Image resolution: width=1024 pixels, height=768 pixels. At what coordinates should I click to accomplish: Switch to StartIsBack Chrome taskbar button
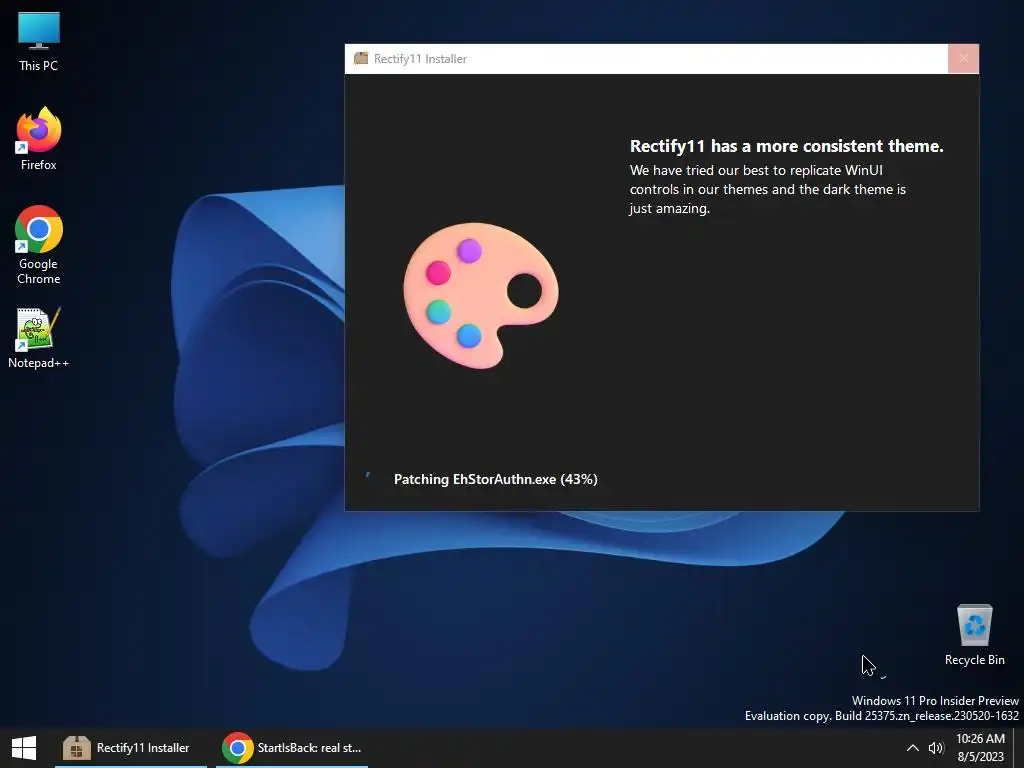[292, 748]
